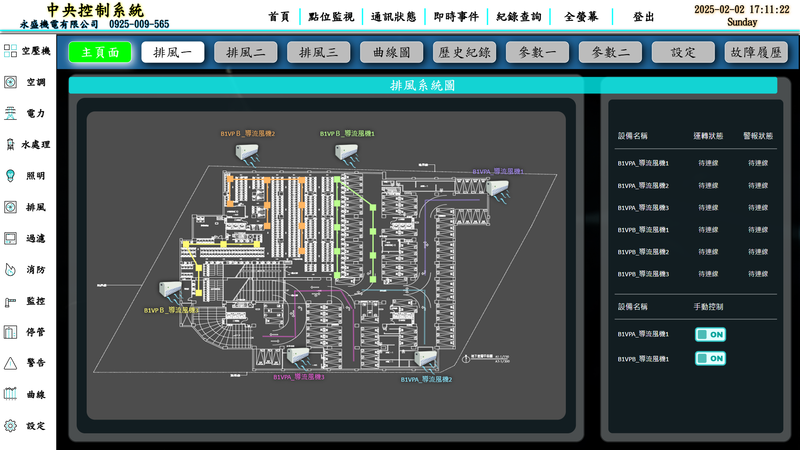Open the 電力 power tower icon
Screen dimensions: 800x450
(10, 113)
